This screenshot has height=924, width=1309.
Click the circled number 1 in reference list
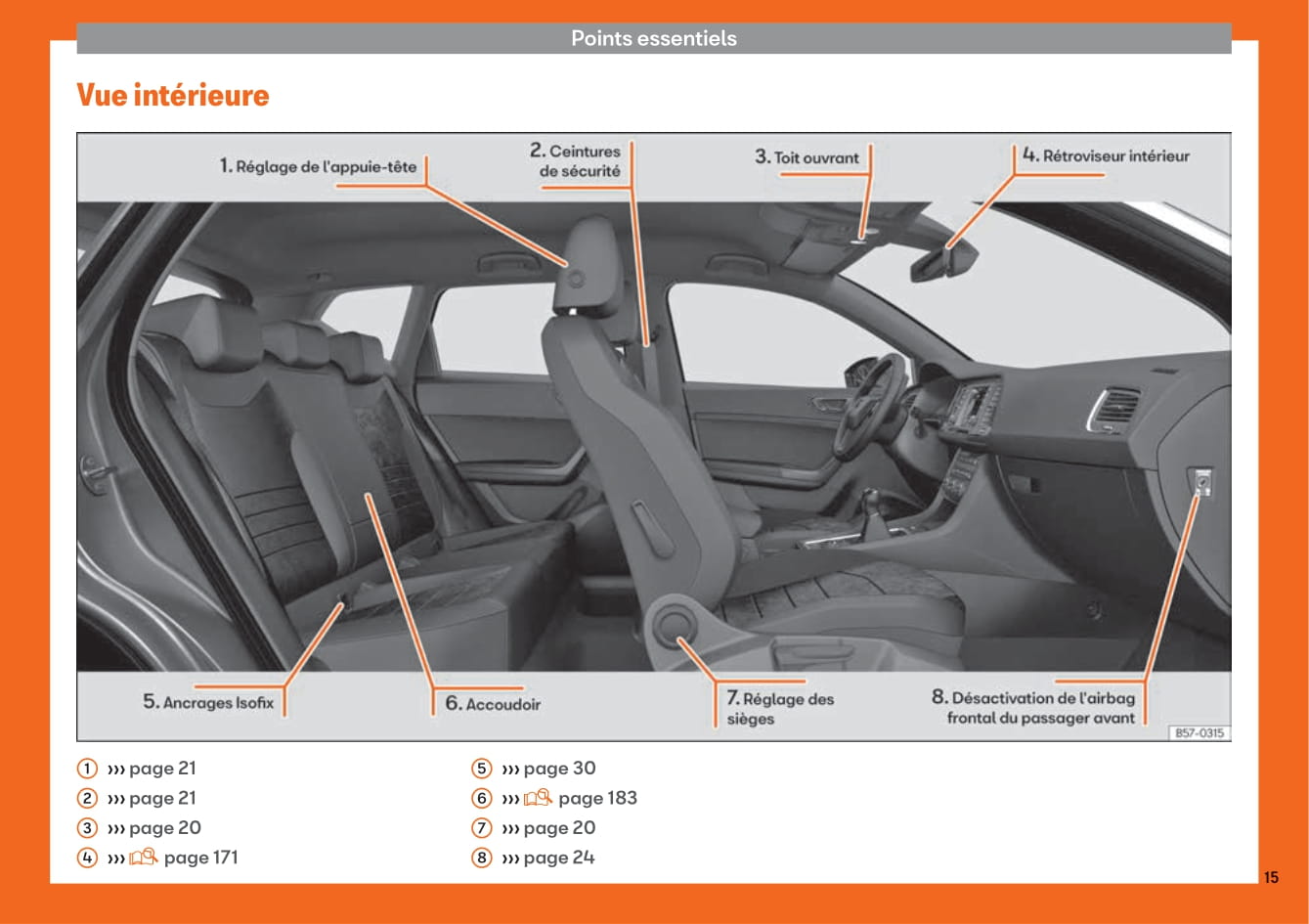[x=88, y=769]
